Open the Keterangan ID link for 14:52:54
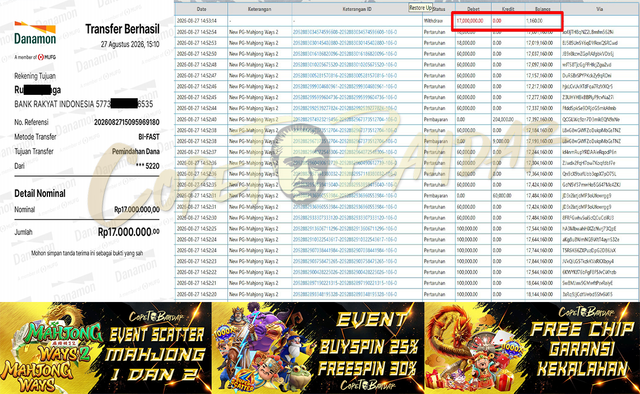Image resolution: width=640 pixels, height=394 pixels. [x=344, y=32]
